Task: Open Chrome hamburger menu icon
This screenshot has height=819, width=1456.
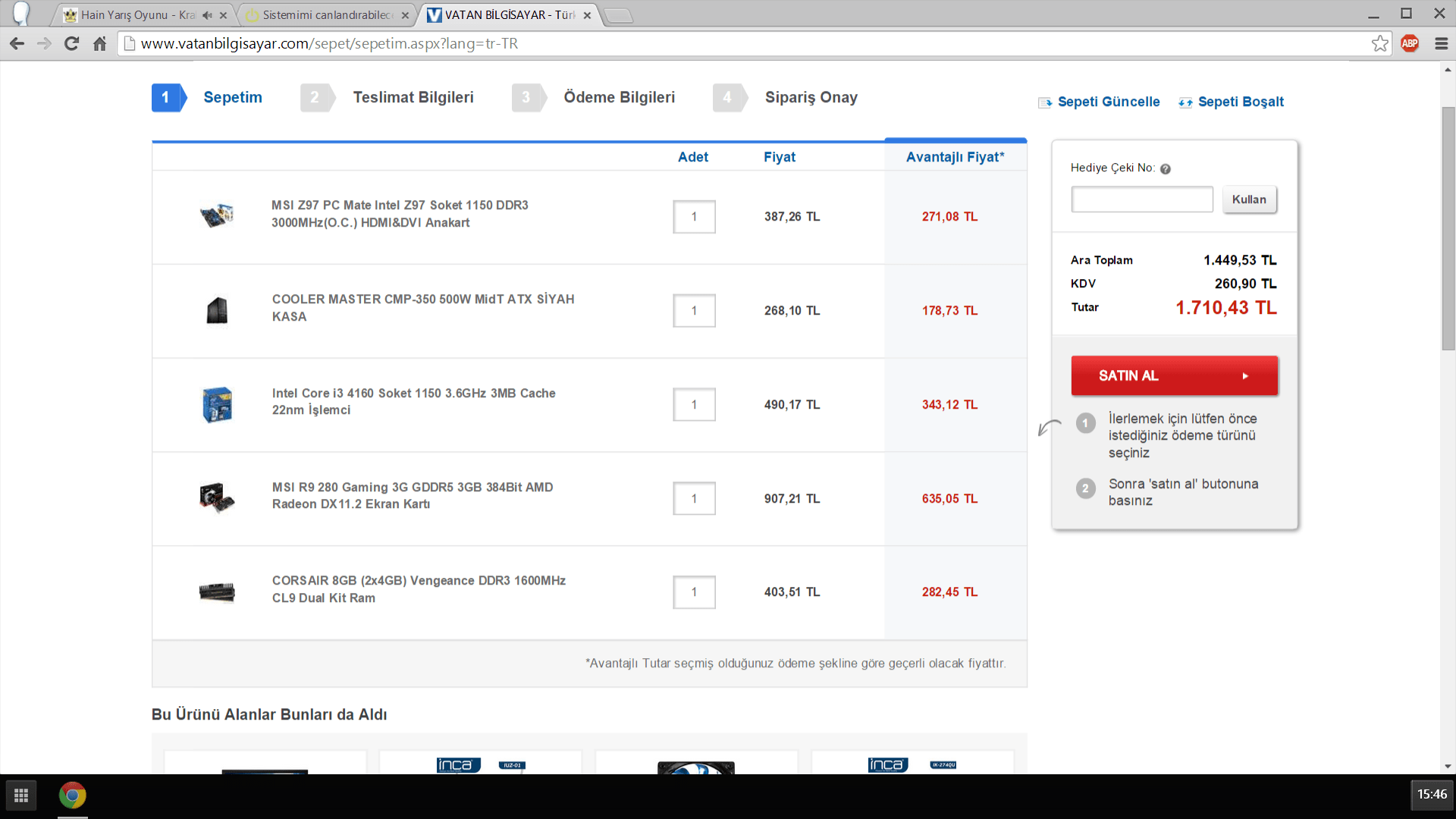Action: 1441,44
